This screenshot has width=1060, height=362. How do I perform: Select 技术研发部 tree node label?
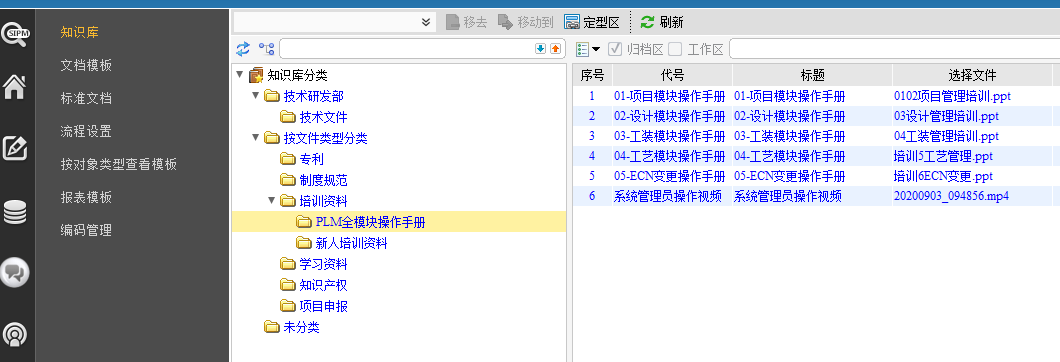[314, 96]
